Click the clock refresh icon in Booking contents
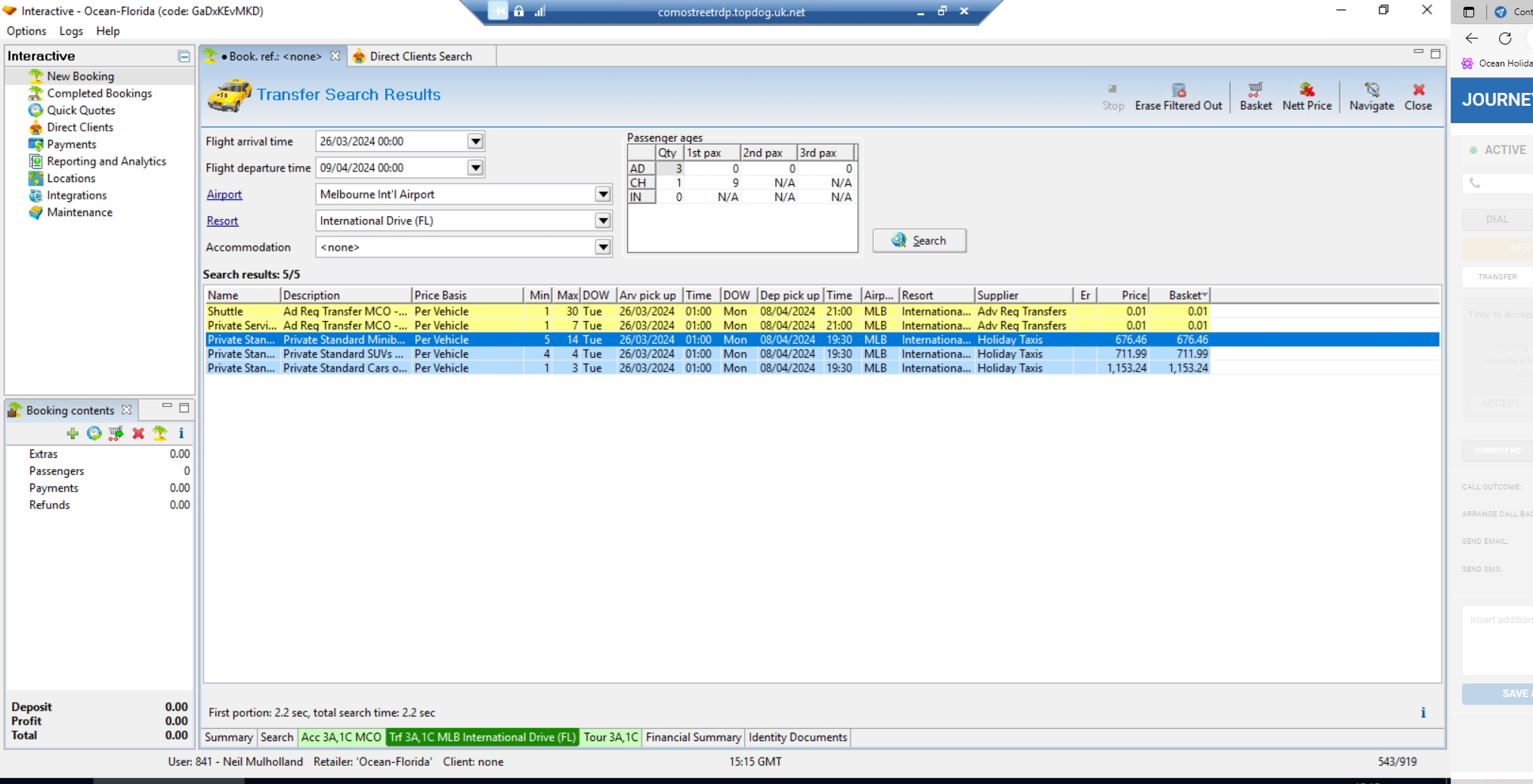The height and width of the screenshot is (784, 1533). pos(94,434)
